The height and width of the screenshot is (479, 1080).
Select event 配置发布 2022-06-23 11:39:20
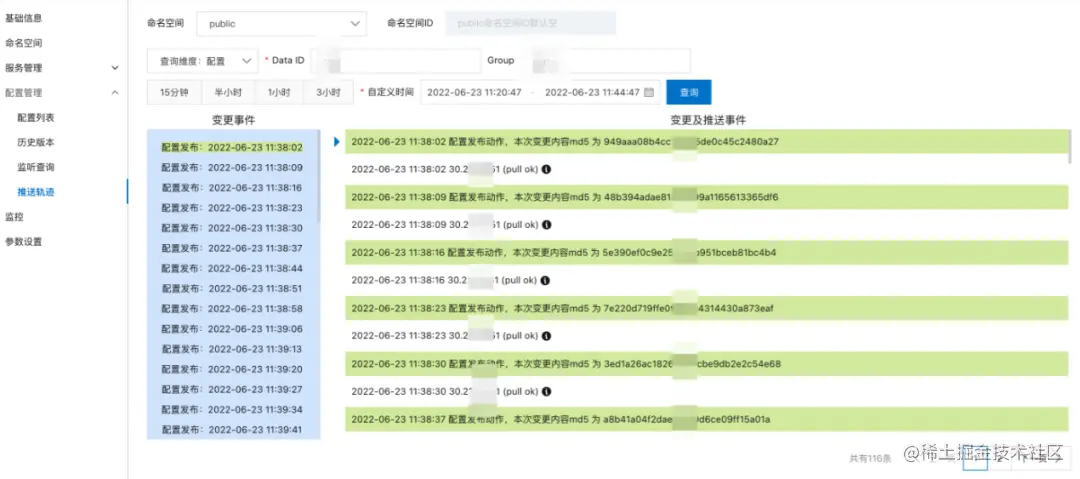click(232, 369)
